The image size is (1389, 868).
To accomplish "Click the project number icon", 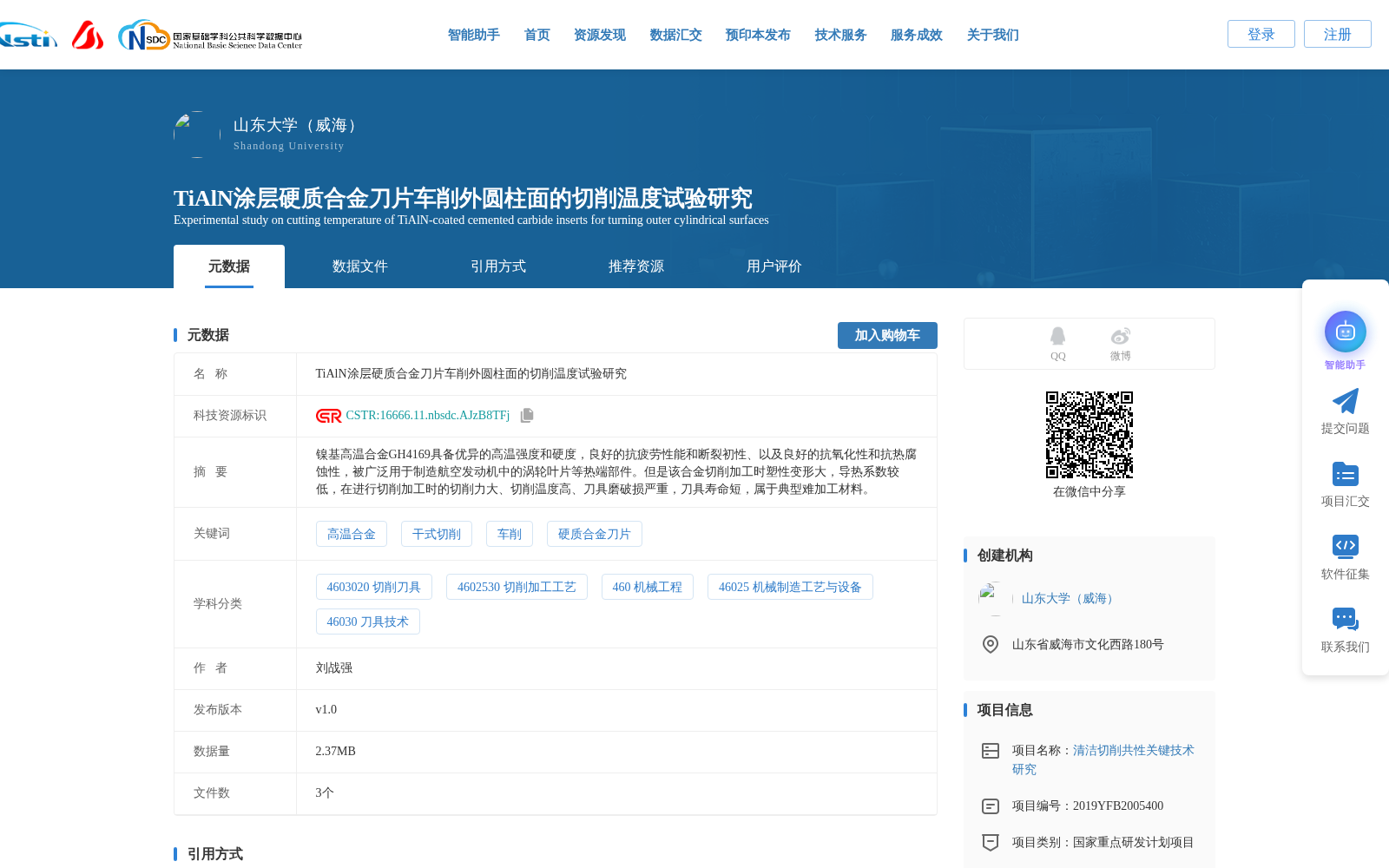I will click(990, 806).
